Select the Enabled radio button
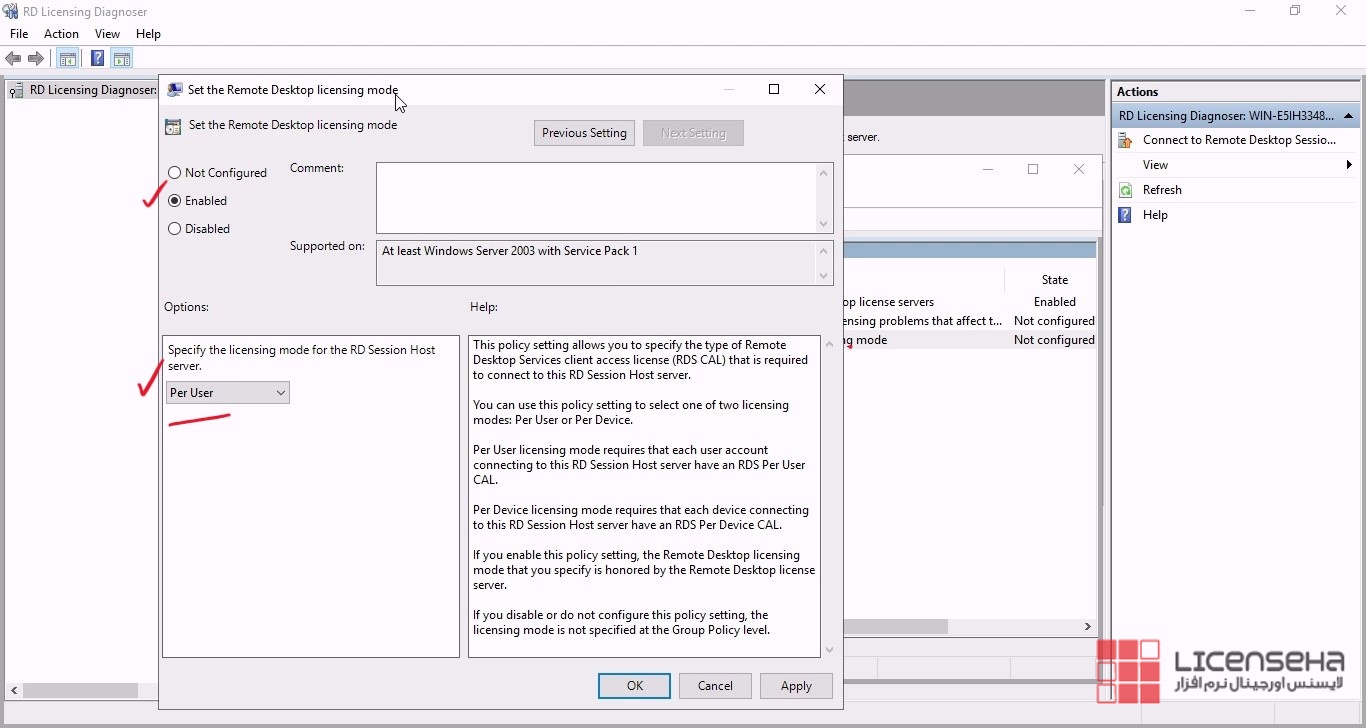Image resolution: width=1366 pixels, height=728 pixels. pyautogui.click(x=175, y=201)
